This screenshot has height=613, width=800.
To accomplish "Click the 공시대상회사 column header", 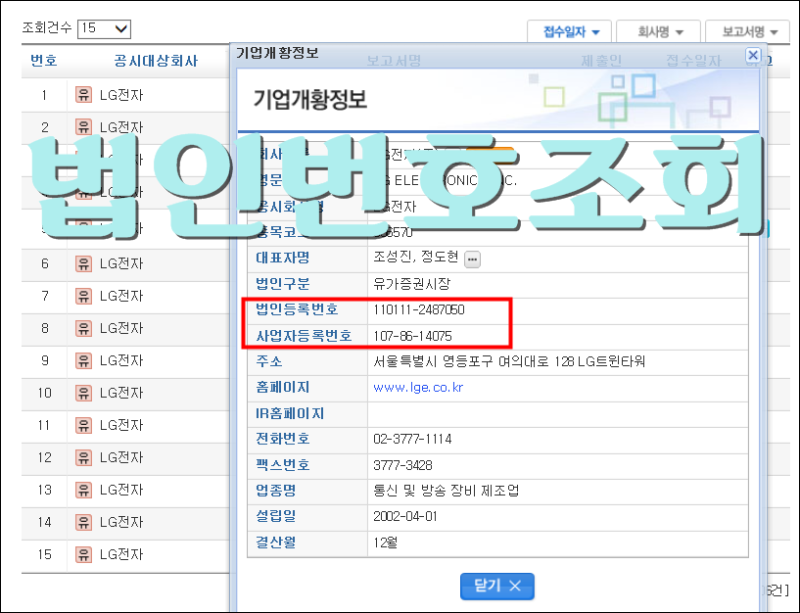I will (156, 61).
